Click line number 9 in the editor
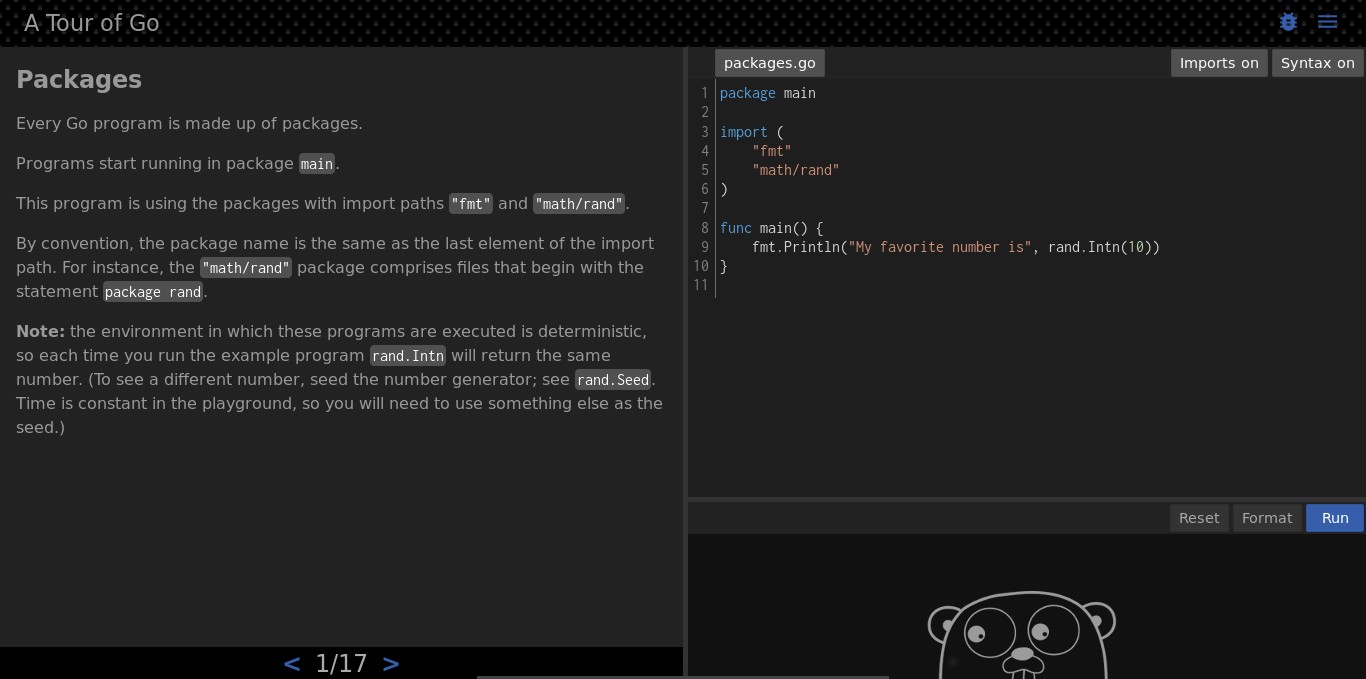 tap(704, 247)
